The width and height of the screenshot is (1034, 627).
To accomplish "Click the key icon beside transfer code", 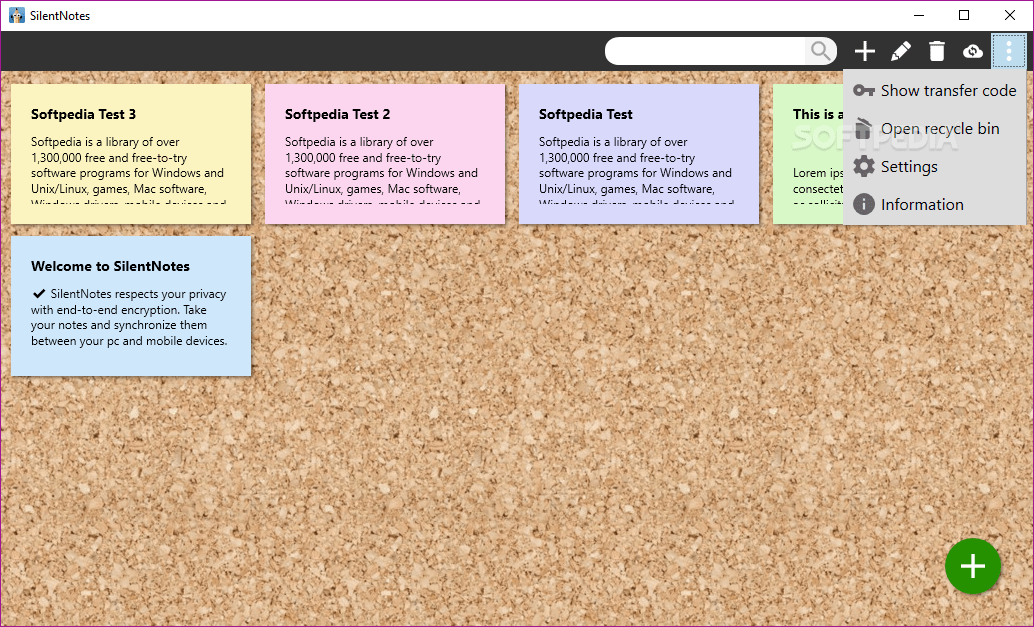I will [x=864, y=90].
